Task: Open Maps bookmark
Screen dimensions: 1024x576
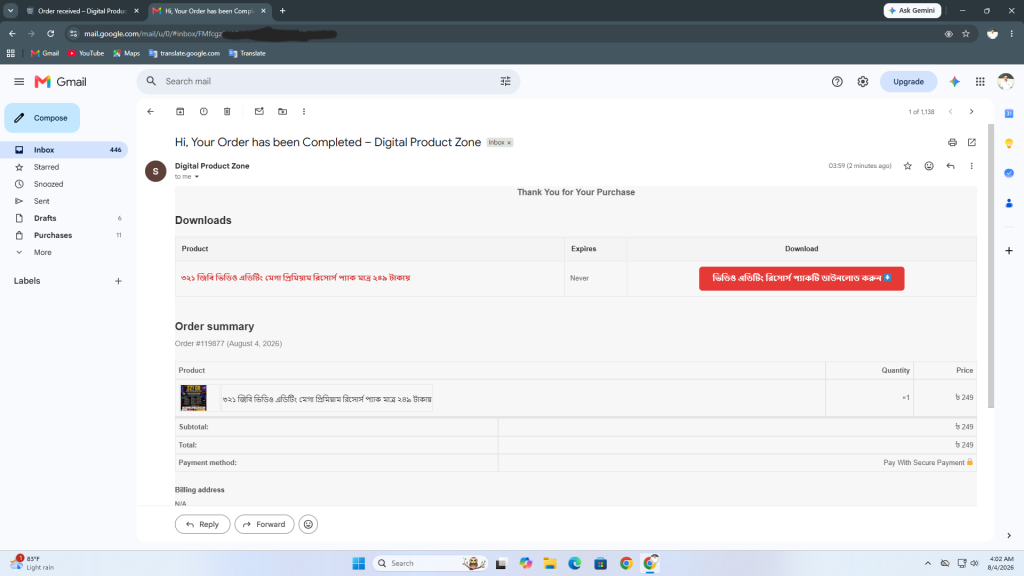Action: tap(126, 54)
